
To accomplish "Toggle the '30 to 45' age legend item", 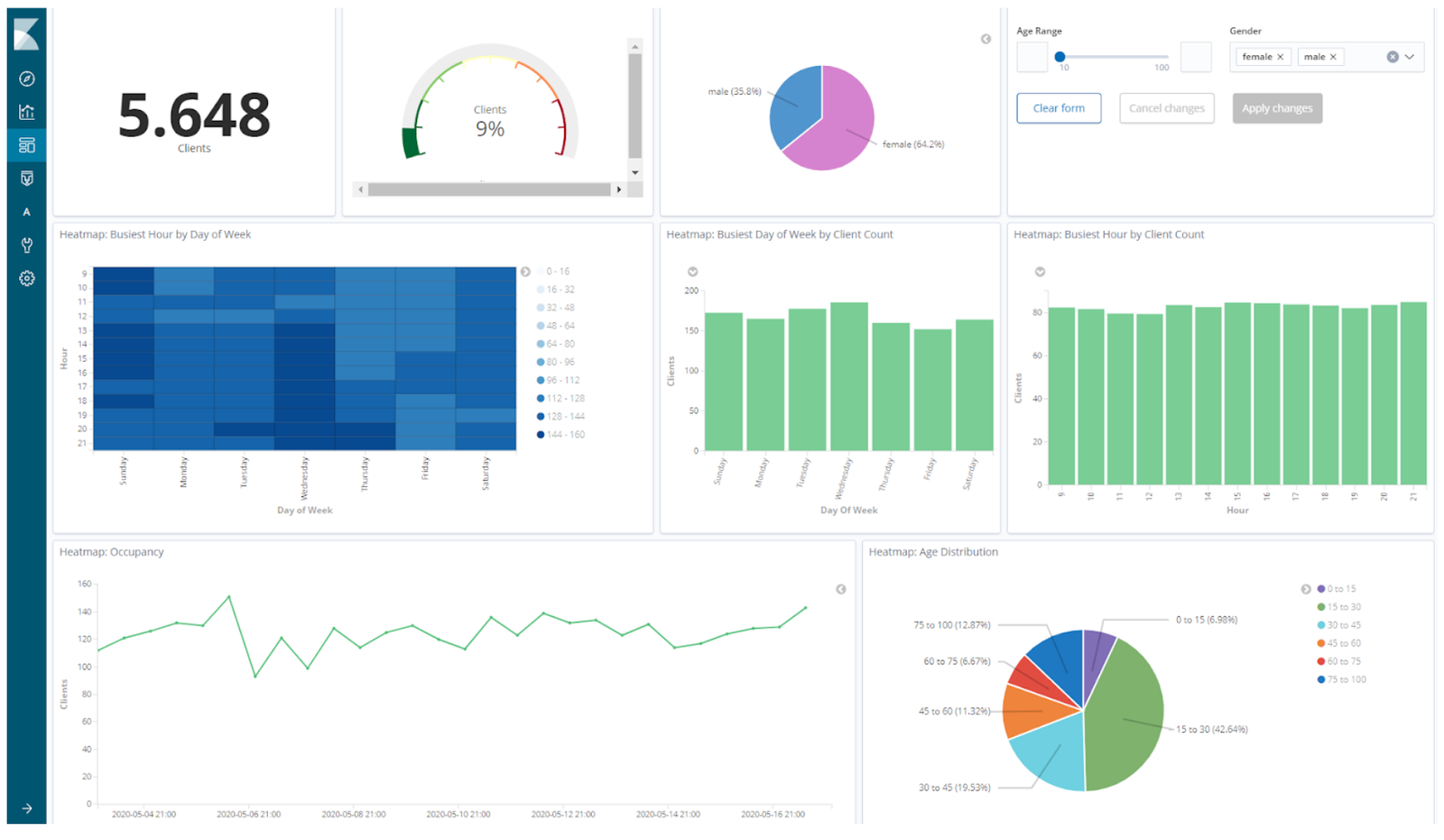I will [x=1339, y=625].
